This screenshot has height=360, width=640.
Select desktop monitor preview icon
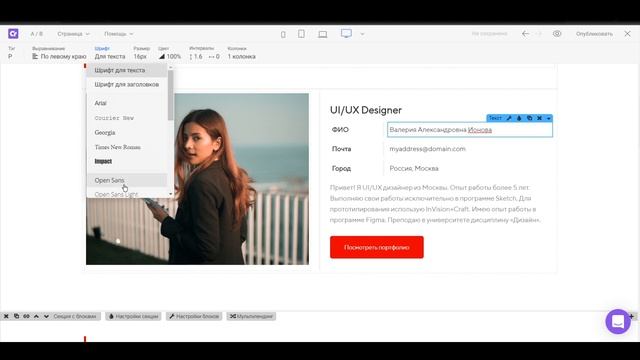(x=346, y=33)
